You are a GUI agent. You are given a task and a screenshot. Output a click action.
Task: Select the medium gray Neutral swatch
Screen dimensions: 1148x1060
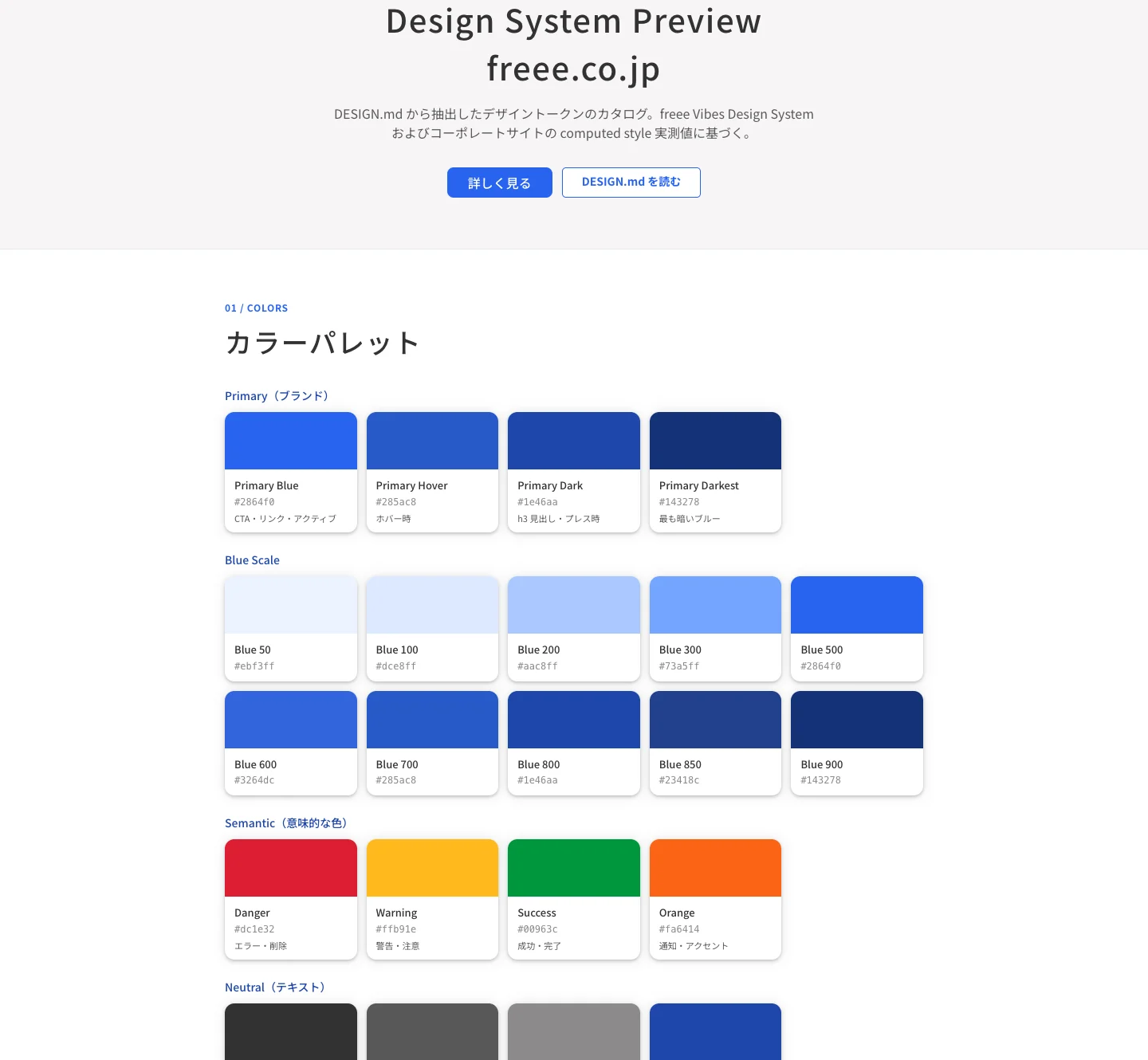[432, 1031]
